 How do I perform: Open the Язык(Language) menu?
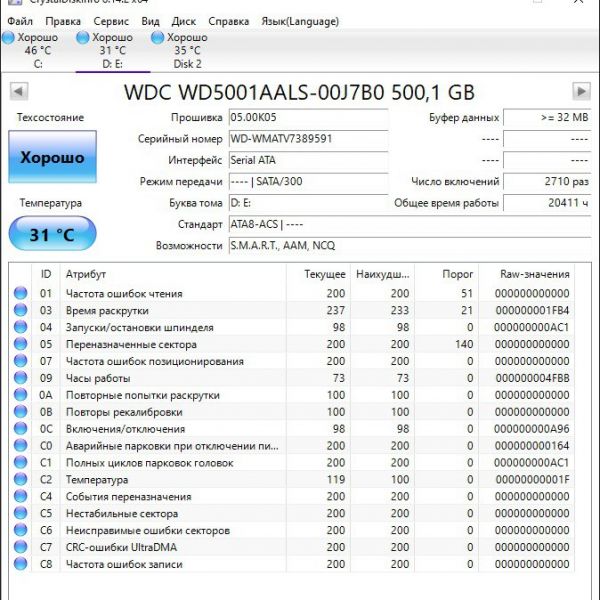[x=300, y=21]
